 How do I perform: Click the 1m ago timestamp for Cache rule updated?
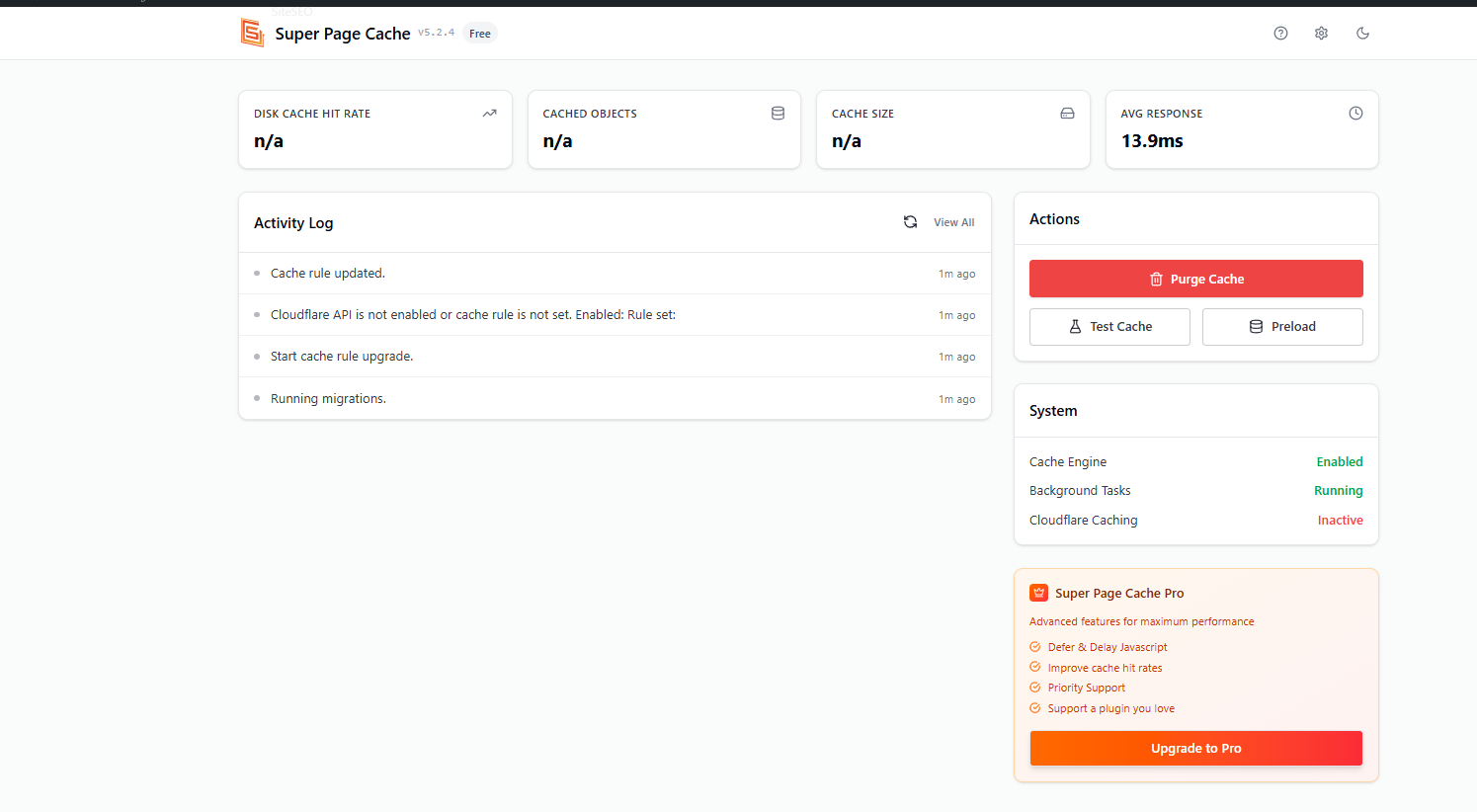956,274
